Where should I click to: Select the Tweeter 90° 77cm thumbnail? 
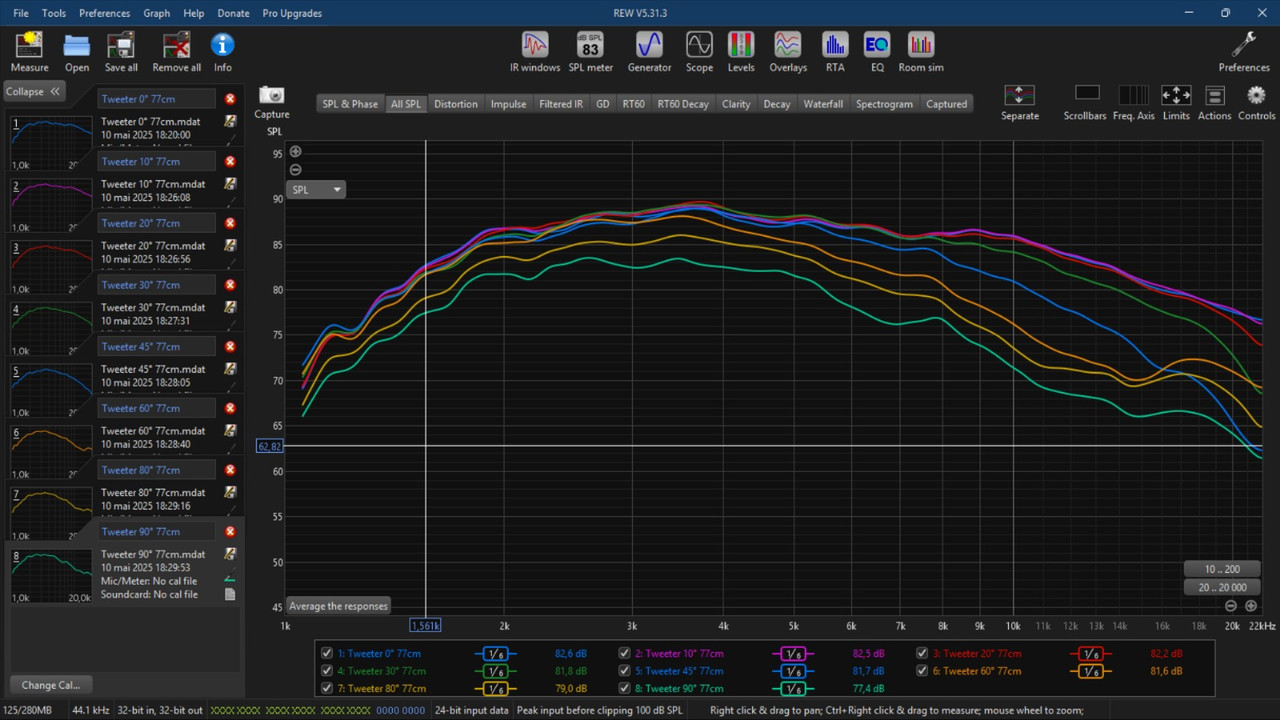(x=50, y=575)
